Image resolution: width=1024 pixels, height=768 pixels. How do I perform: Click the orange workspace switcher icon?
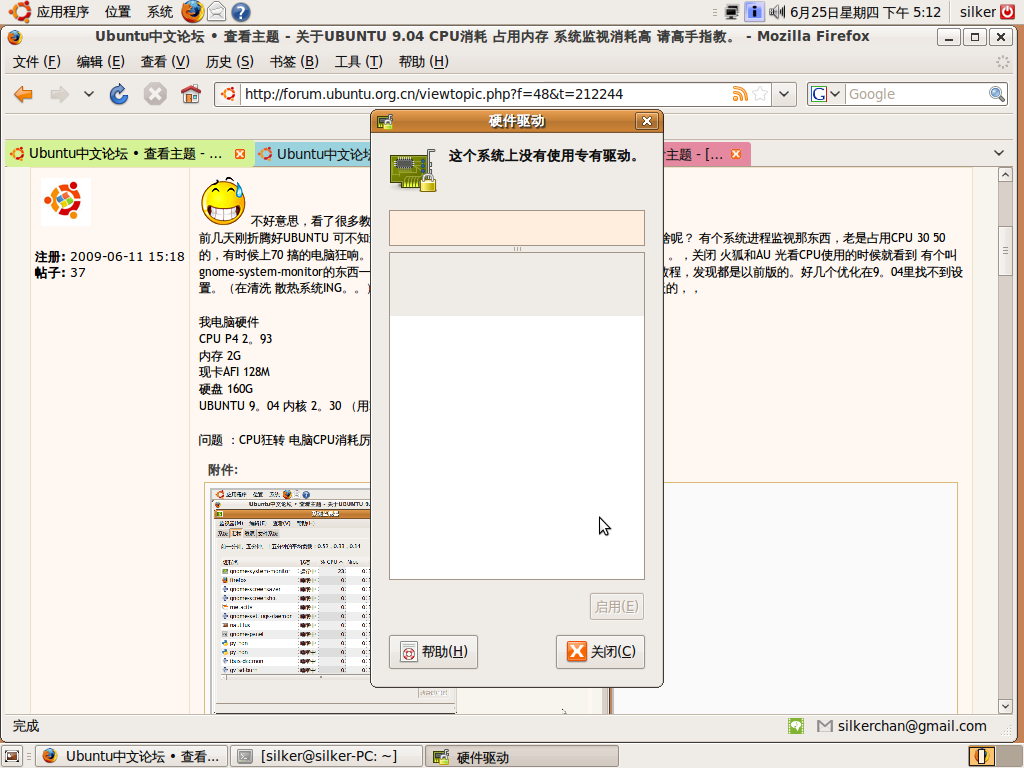tap(982, 756)
